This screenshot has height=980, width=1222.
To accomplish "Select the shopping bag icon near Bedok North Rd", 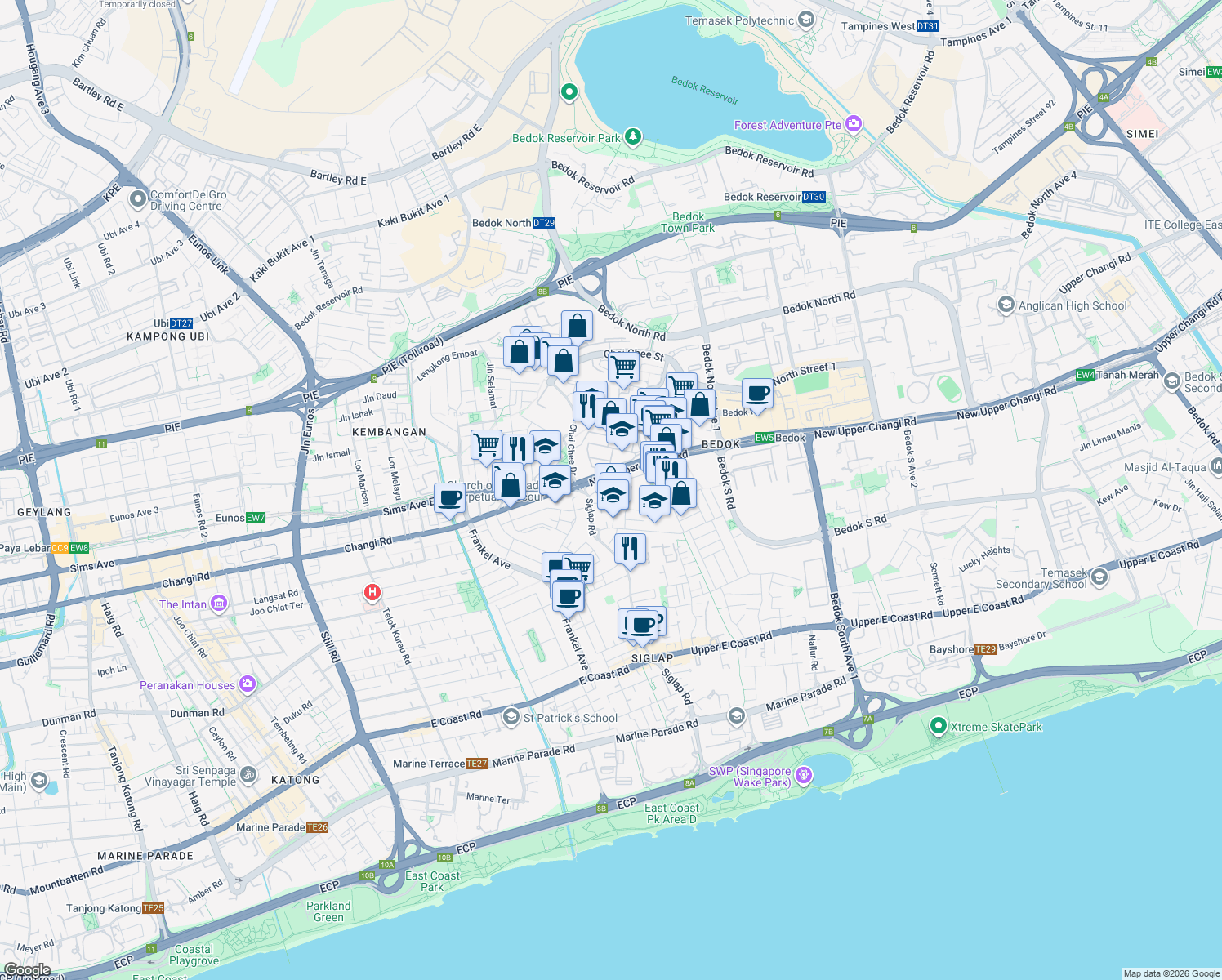I will click(576, 327).
